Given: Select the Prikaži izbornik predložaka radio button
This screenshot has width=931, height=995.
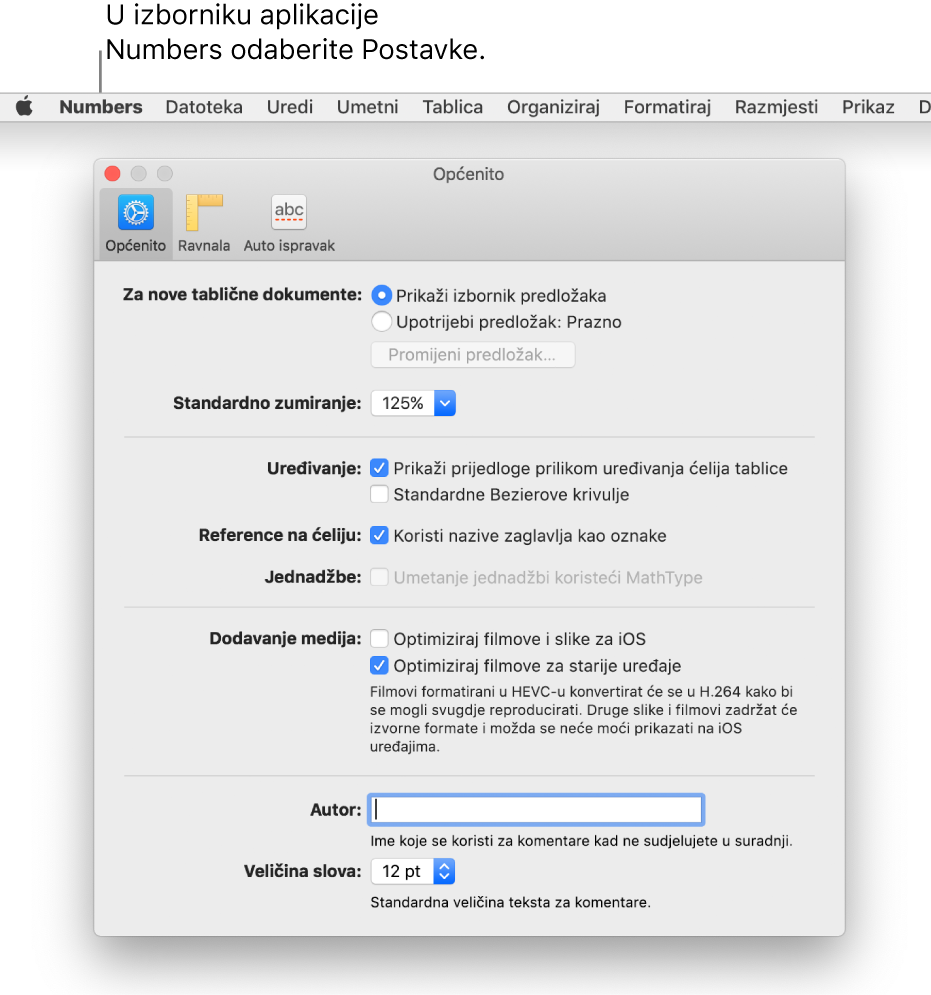Looking at the screenshot, I should click(381, 295).
